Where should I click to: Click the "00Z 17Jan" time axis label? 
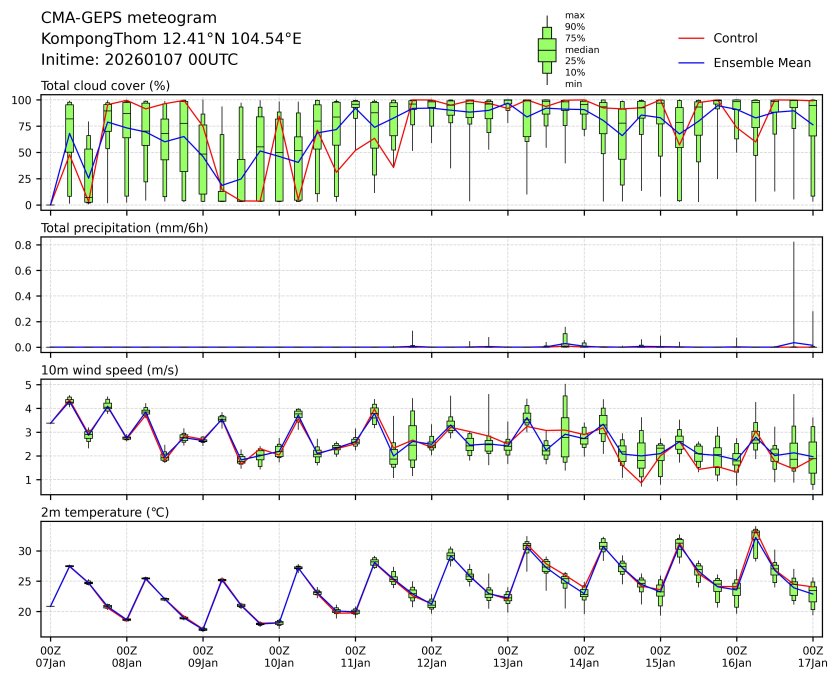[812, 655]
